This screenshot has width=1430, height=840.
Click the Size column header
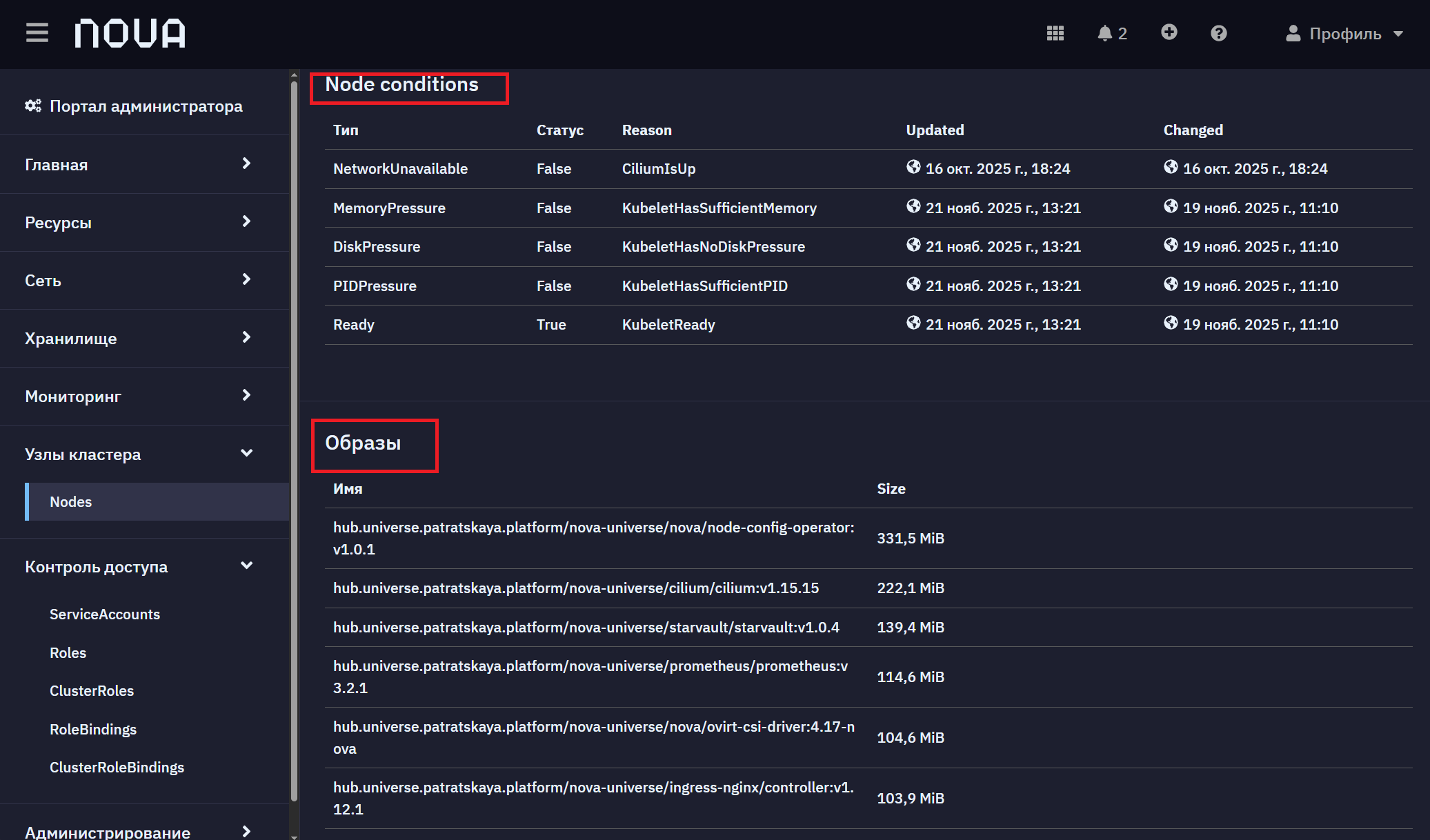click(x=891, y=488)
